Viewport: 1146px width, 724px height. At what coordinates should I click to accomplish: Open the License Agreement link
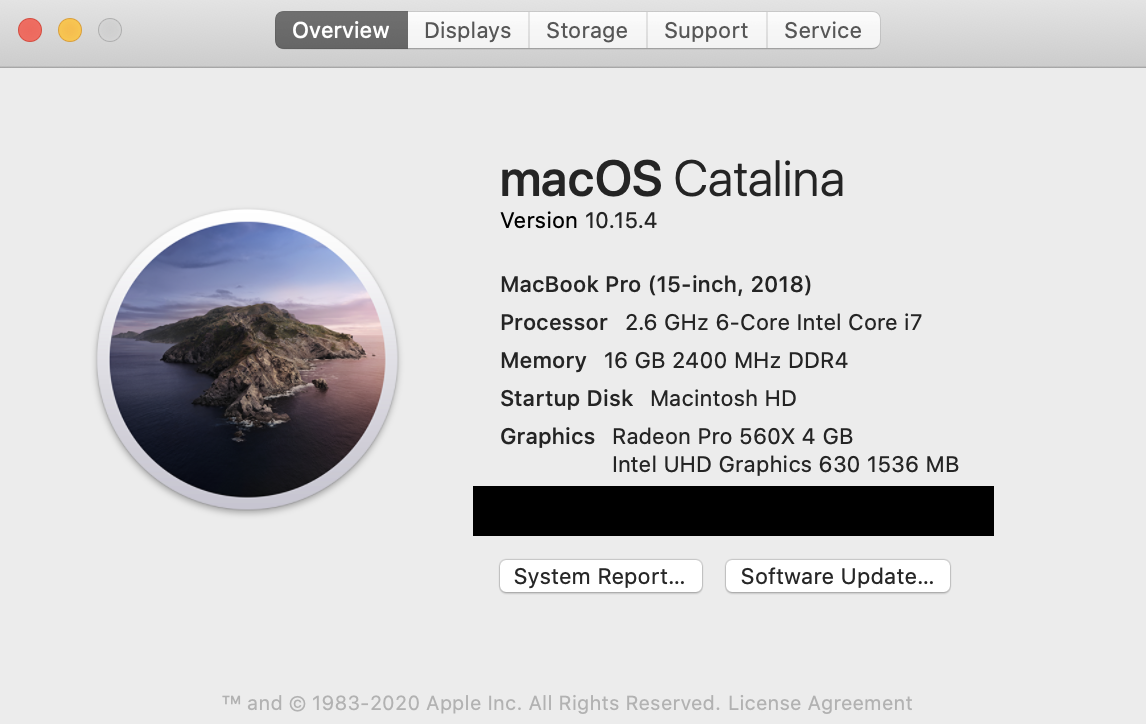820,703
